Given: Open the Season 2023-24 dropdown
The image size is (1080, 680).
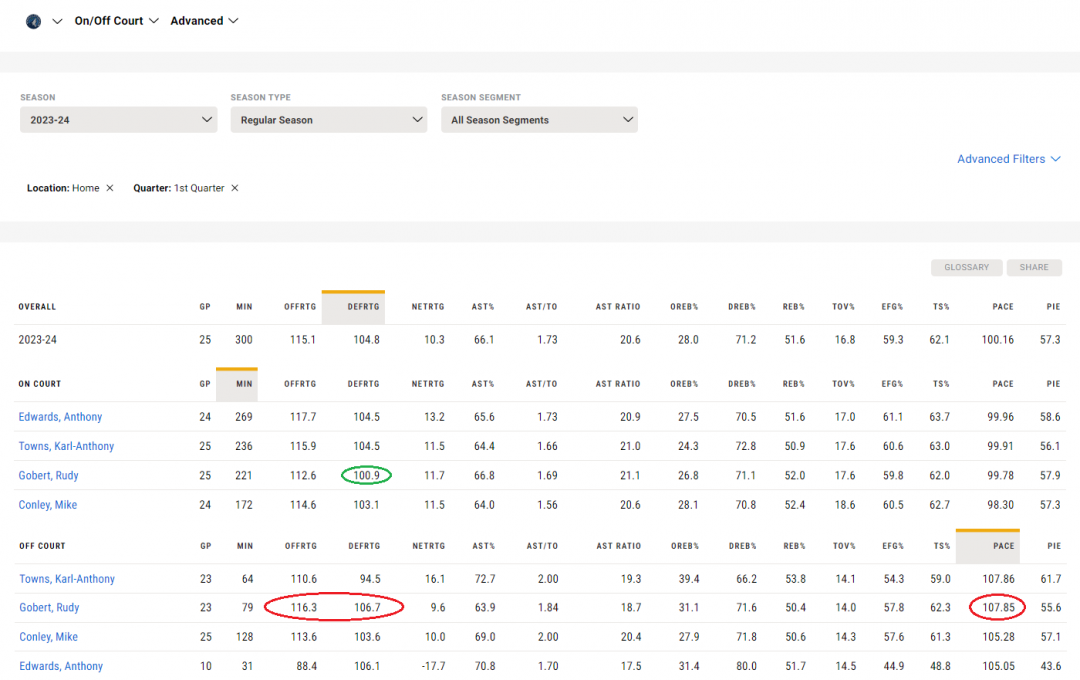Looking at the screenshot, I should [118, 120].
